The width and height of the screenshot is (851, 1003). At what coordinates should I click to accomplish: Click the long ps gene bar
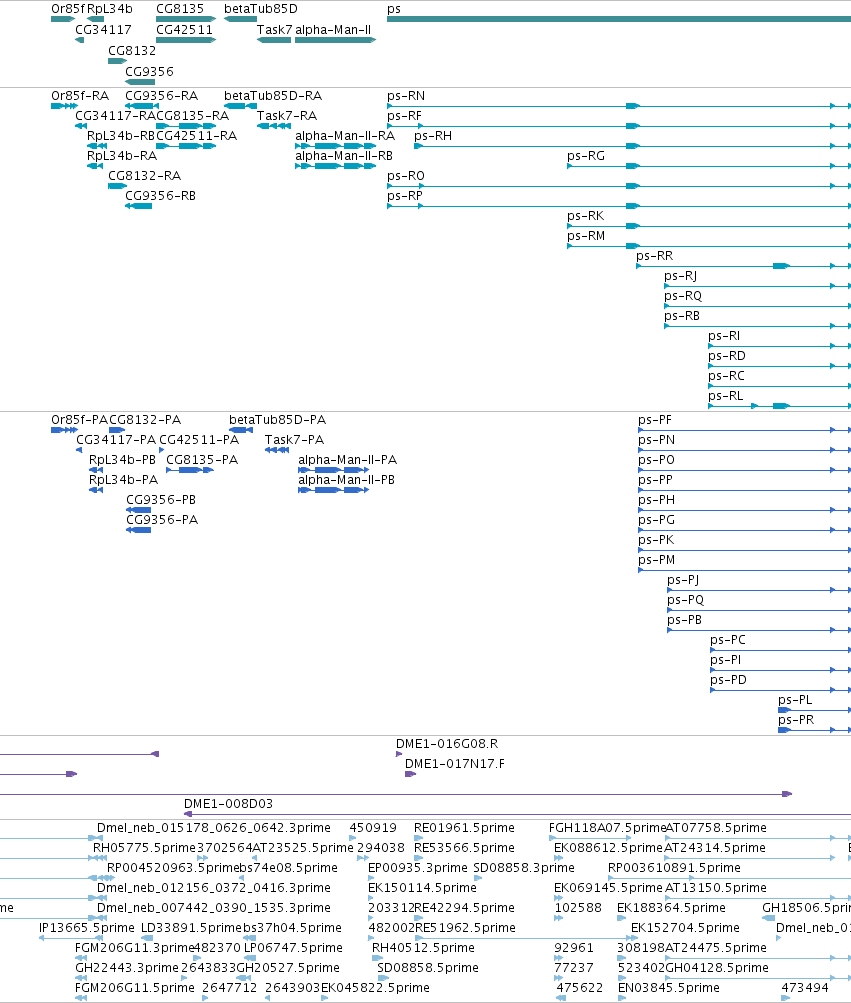[619, 19]
